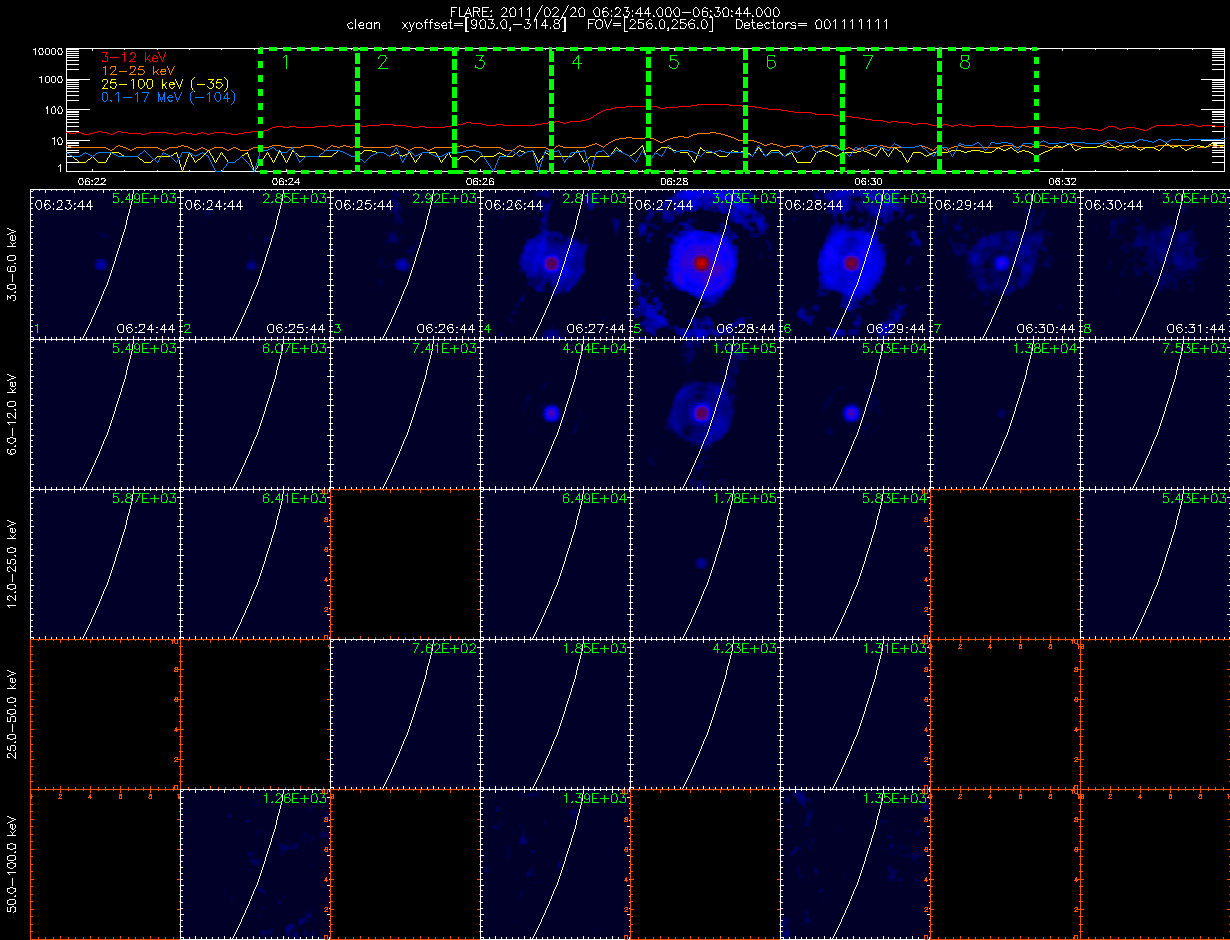Click the 2.92E+03 peak value
The image size is (1230, 940).
click(445, 199)
